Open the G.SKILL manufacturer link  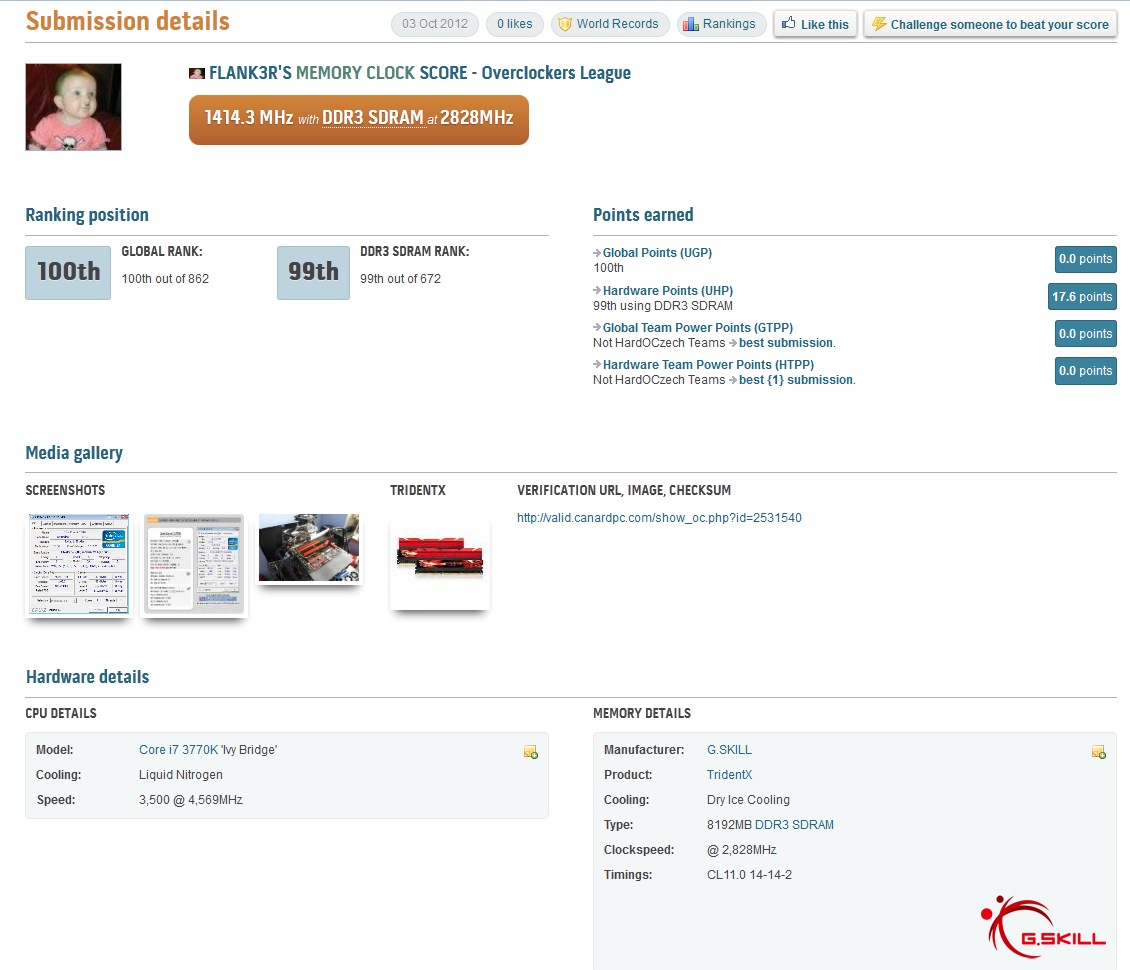[x=729, y=749]
